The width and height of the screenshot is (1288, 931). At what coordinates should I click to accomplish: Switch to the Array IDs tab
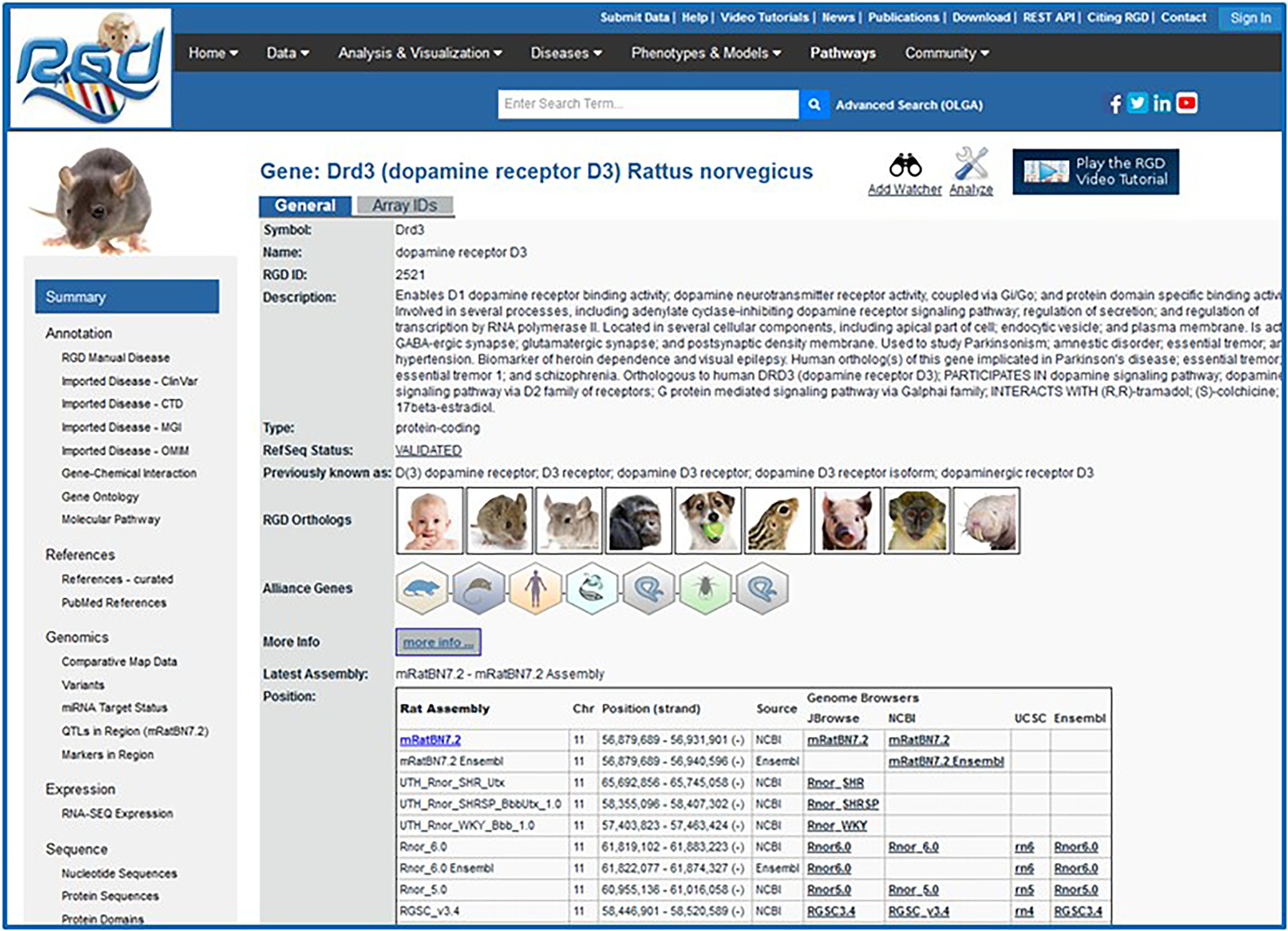[x=405, y=205]
